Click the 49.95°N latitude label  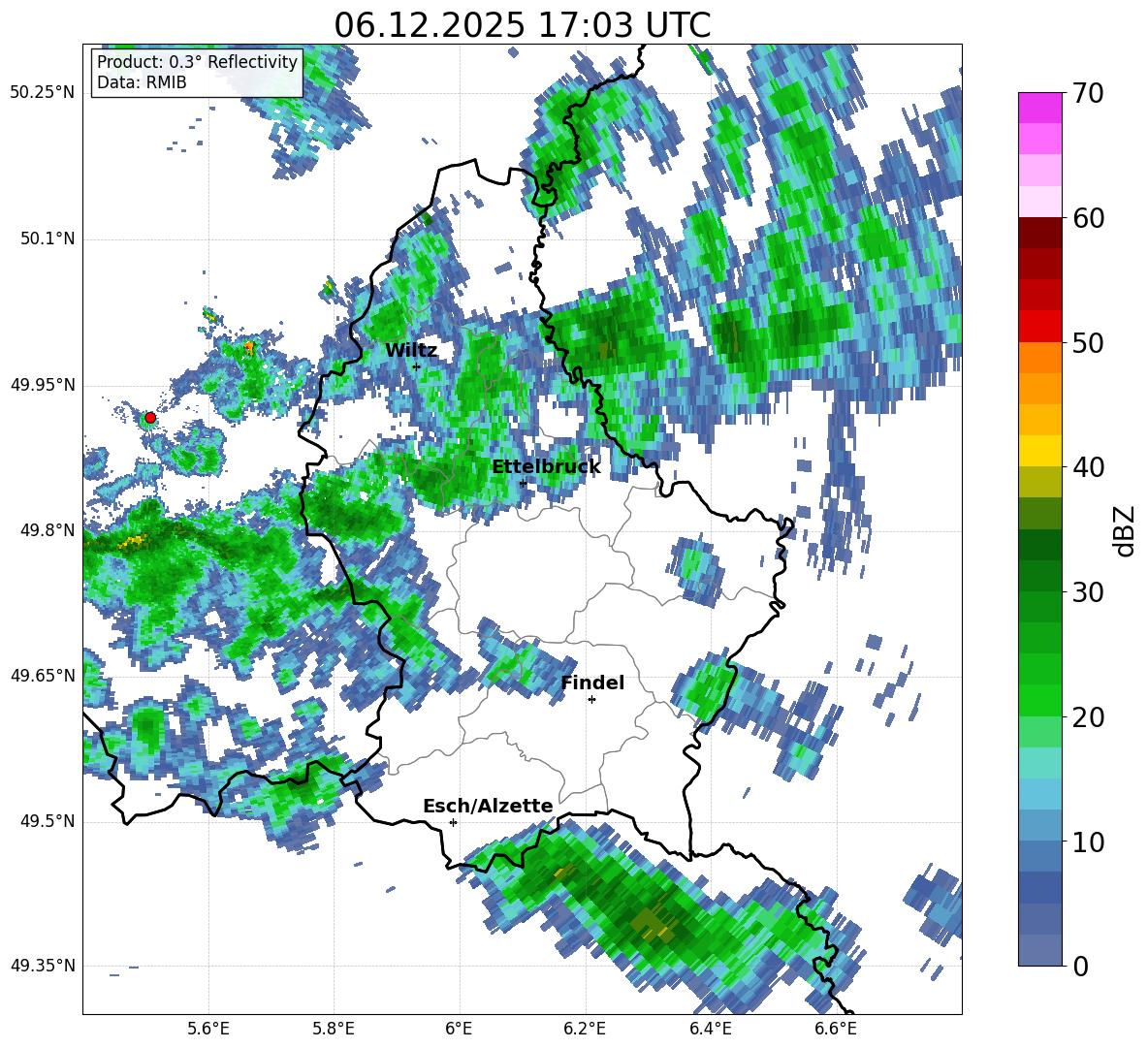click(43, 384)
